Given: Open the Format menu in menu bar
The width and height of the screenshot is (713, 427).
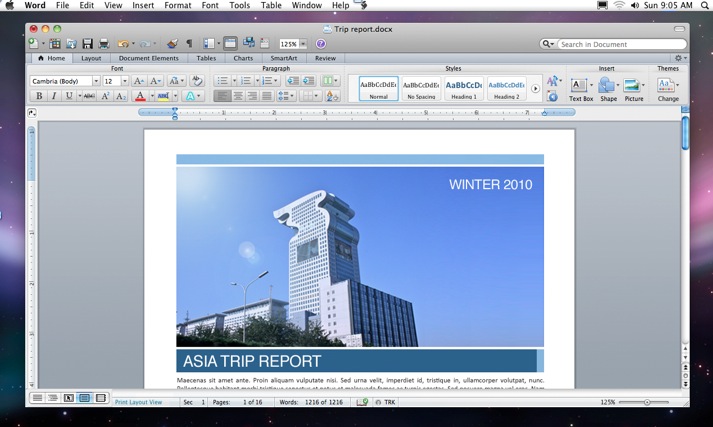Looking at the screenshot, I should 178,5.
